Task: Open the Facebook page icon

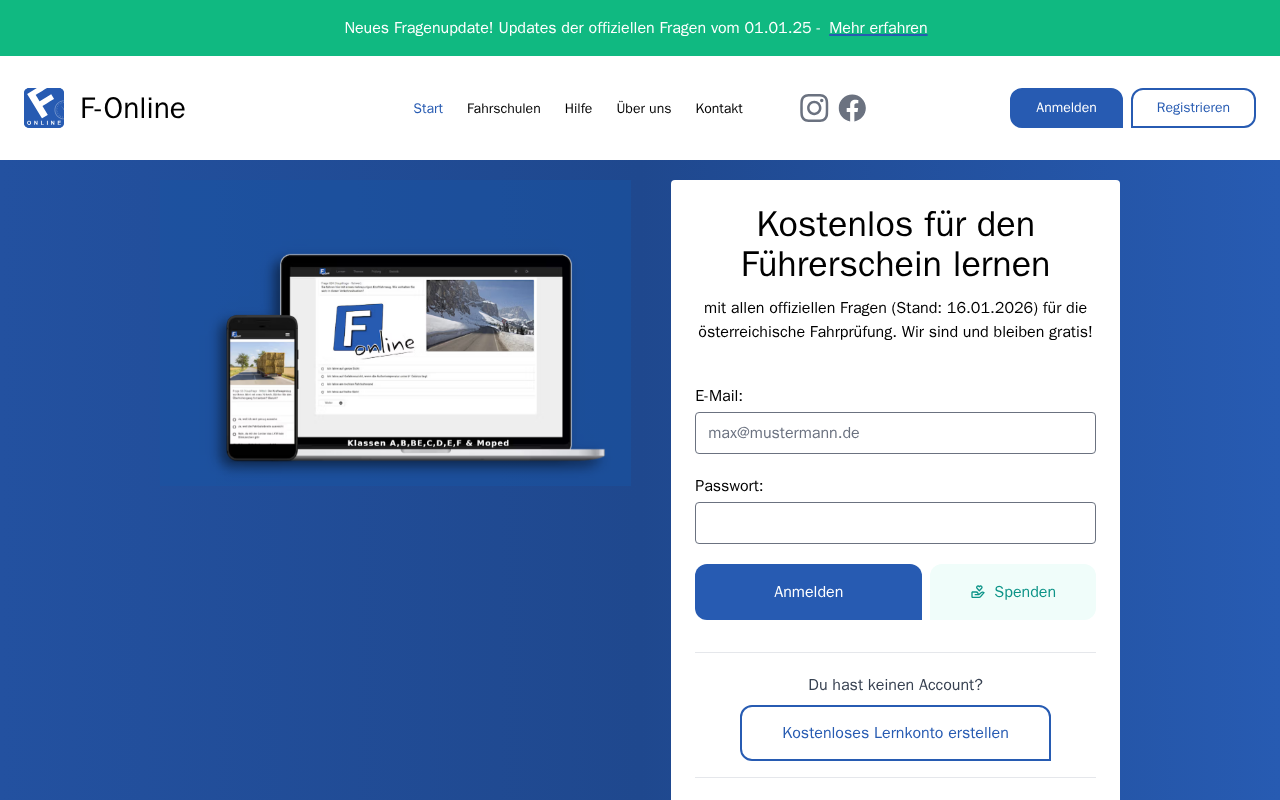Action: click(x=852, y=108)
